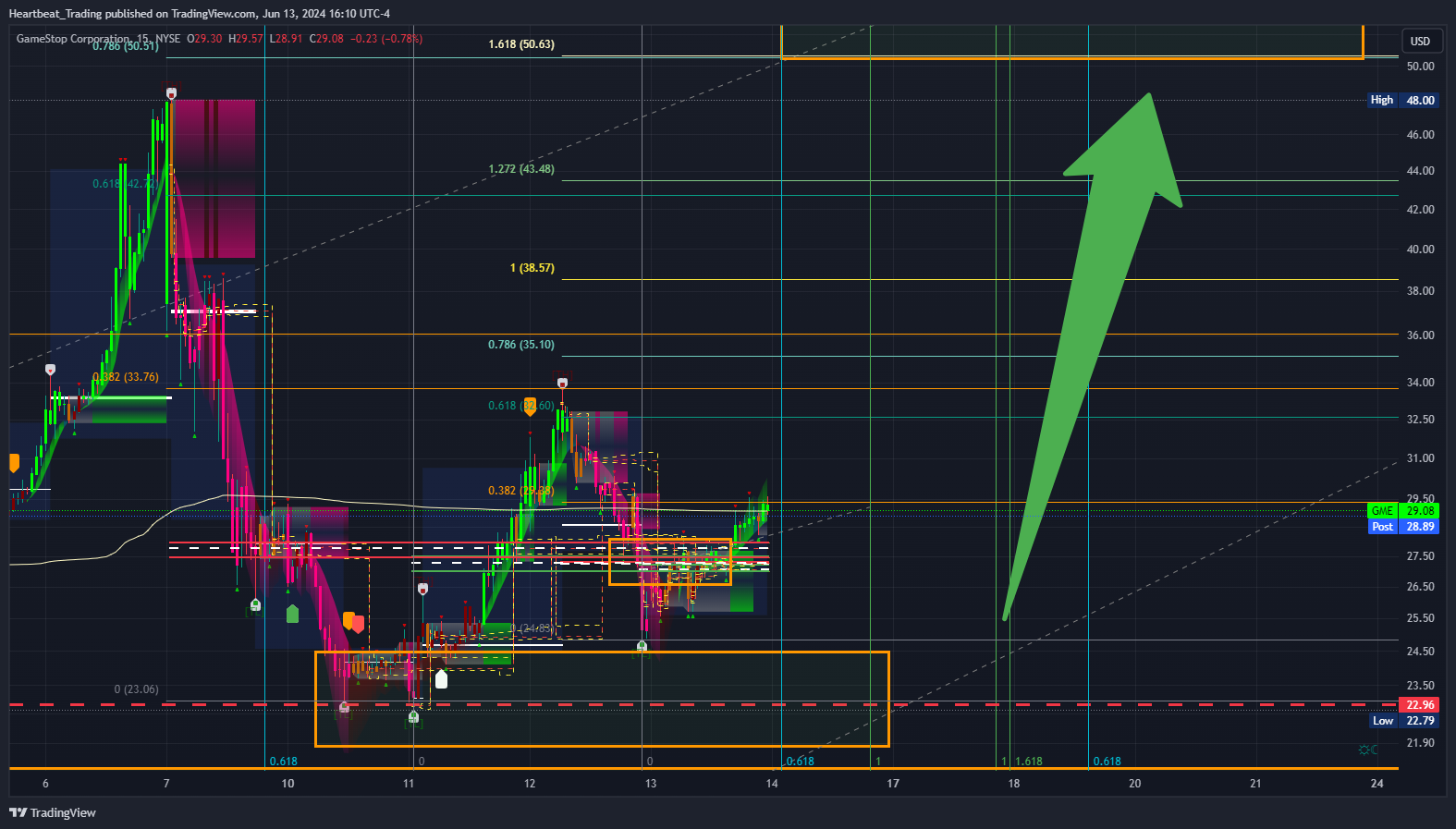The width and height of the screenshot is (1456, 829).
Task: Click the High 48.00 price label
Action: pos(1403,100)
